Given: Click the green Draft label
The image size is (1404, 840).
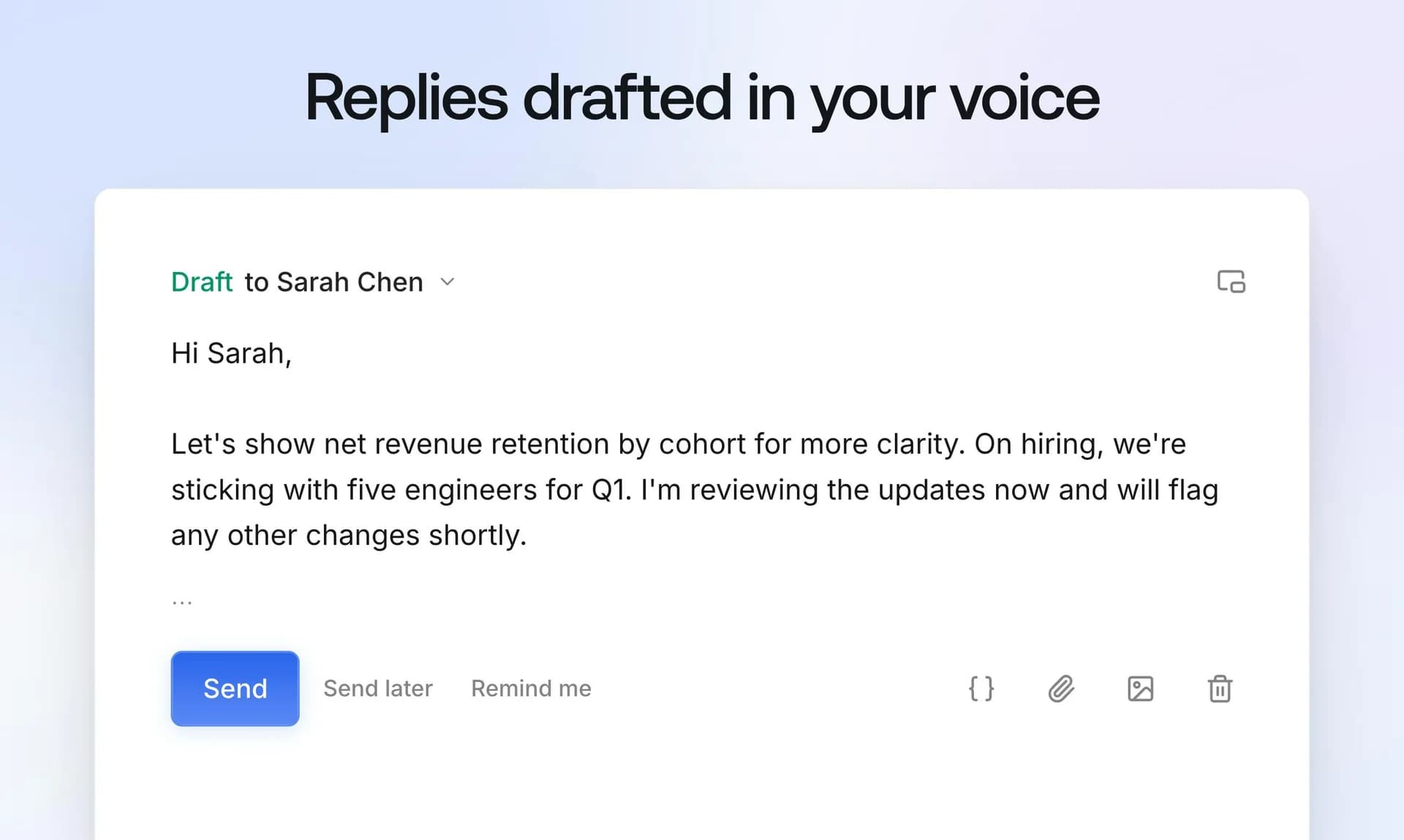Looking at the screenshot, I should coord(202,281).
